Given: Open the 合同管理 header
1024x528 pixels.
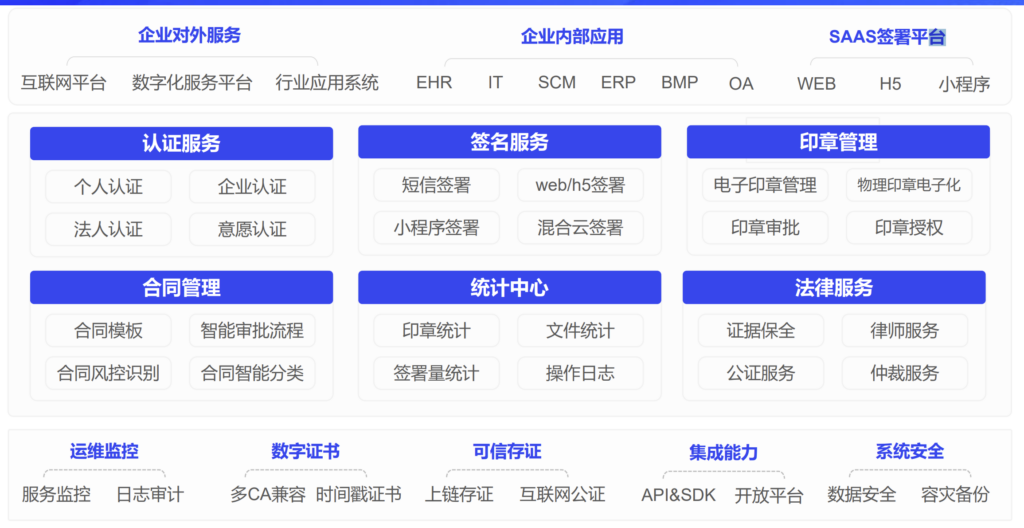Looking at the screenshot, I should pyautogui.click(x=181, y=288).
